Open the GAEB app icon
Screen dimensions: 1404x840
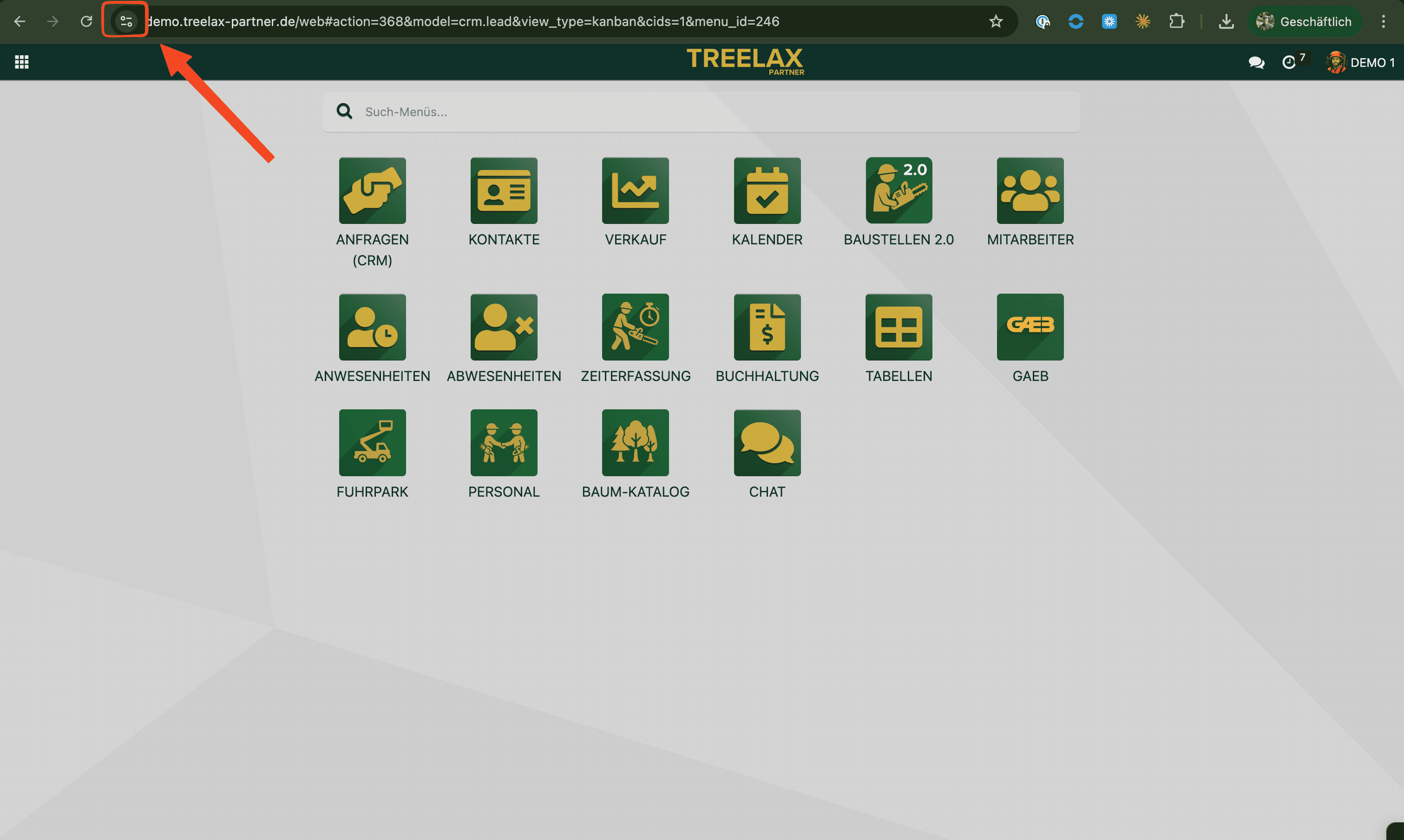1030,327
